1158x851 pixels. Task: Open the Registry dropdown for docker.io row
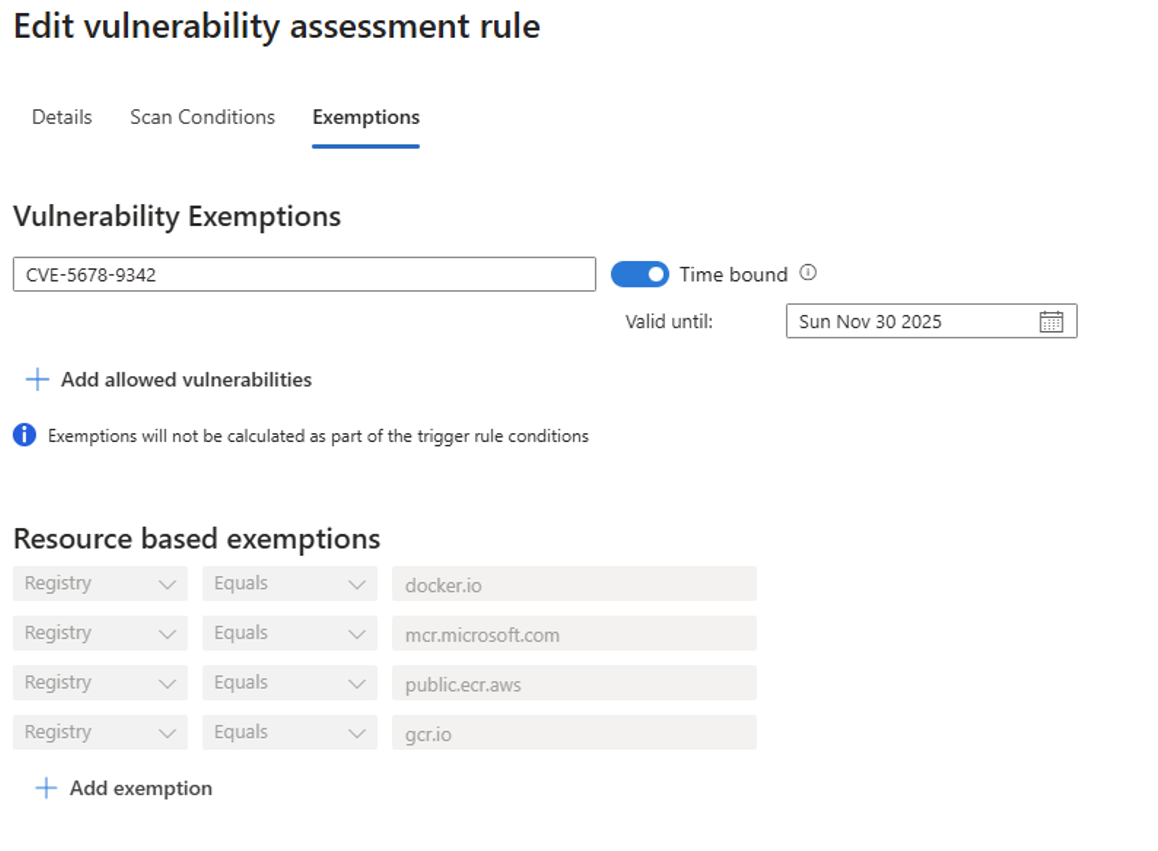[100, 584]
